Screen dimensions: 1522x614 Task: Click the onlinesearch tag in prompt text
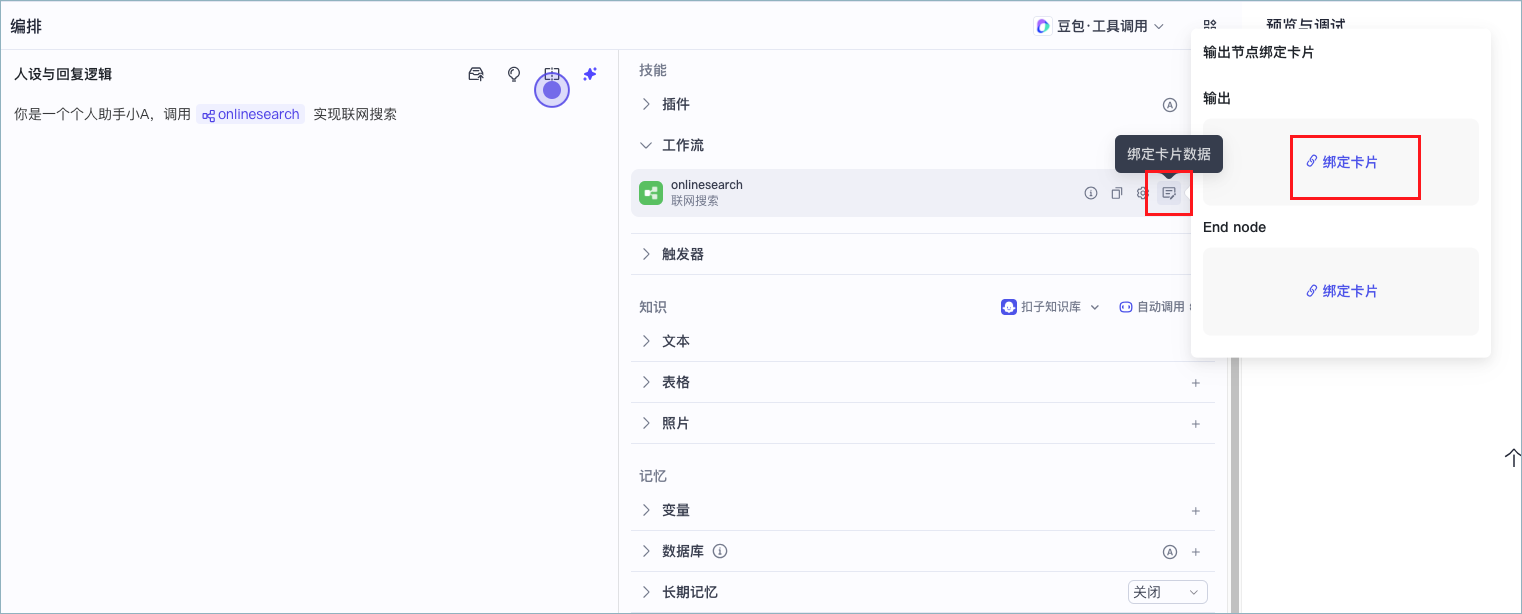pyautogui.click(x=250, y=114)
